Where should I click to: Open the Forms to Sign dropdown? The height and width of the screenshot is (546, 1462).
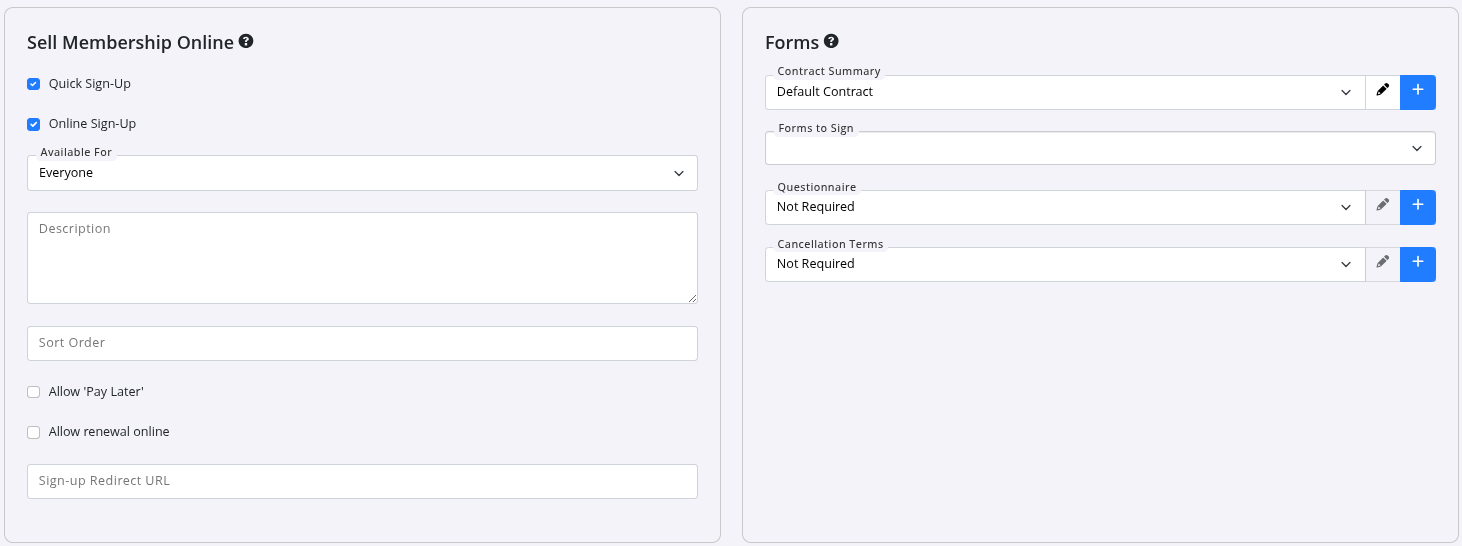pos(1099,148)
